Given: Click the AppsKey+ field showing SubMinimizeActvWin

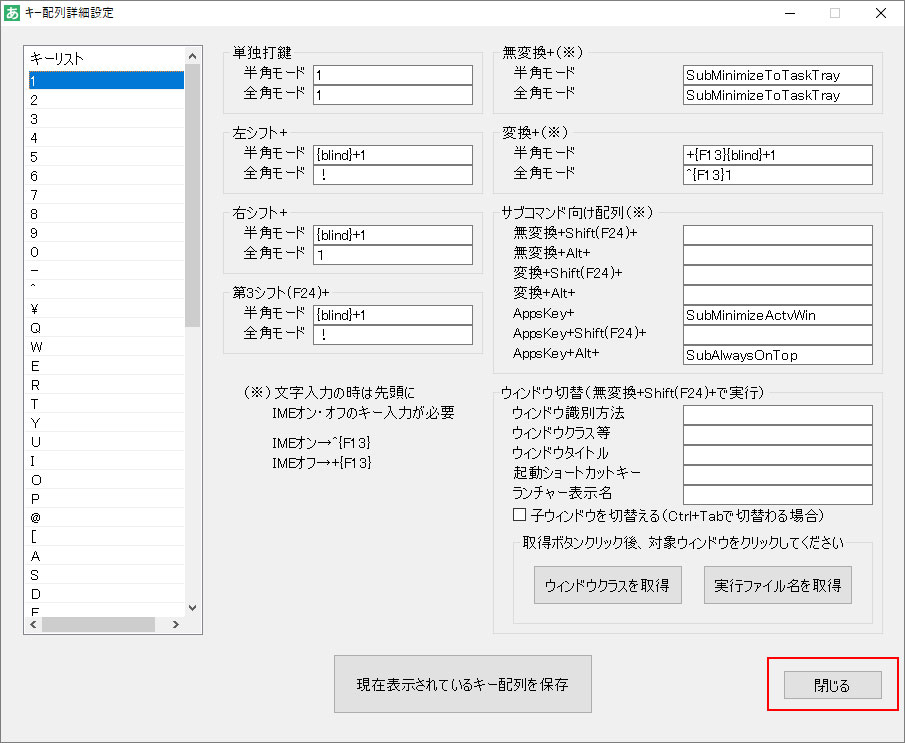Looking at the screenshot, I should [777, 315].
